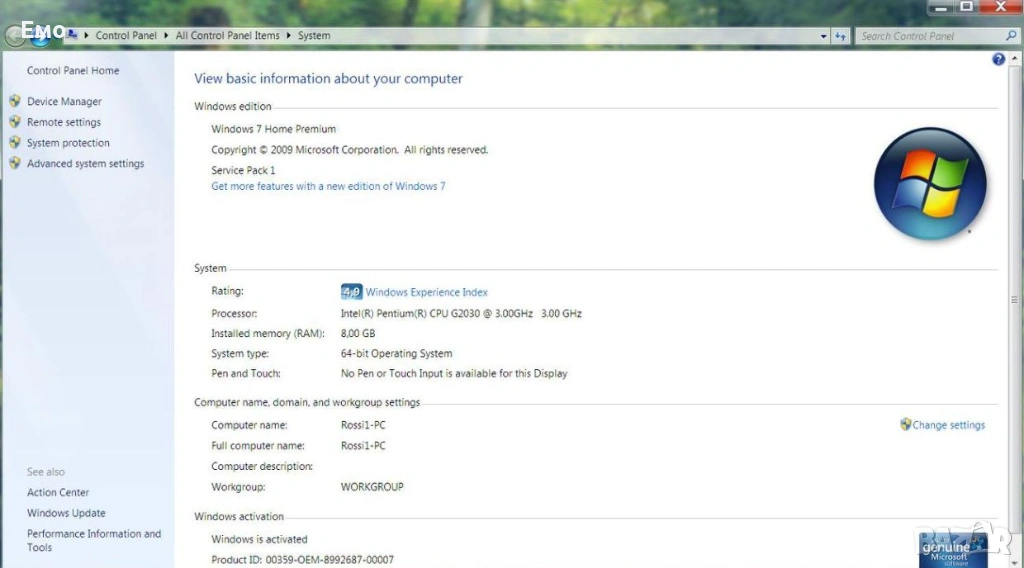
Task: Click Get more features with new edition link
Action: [328, 186]
